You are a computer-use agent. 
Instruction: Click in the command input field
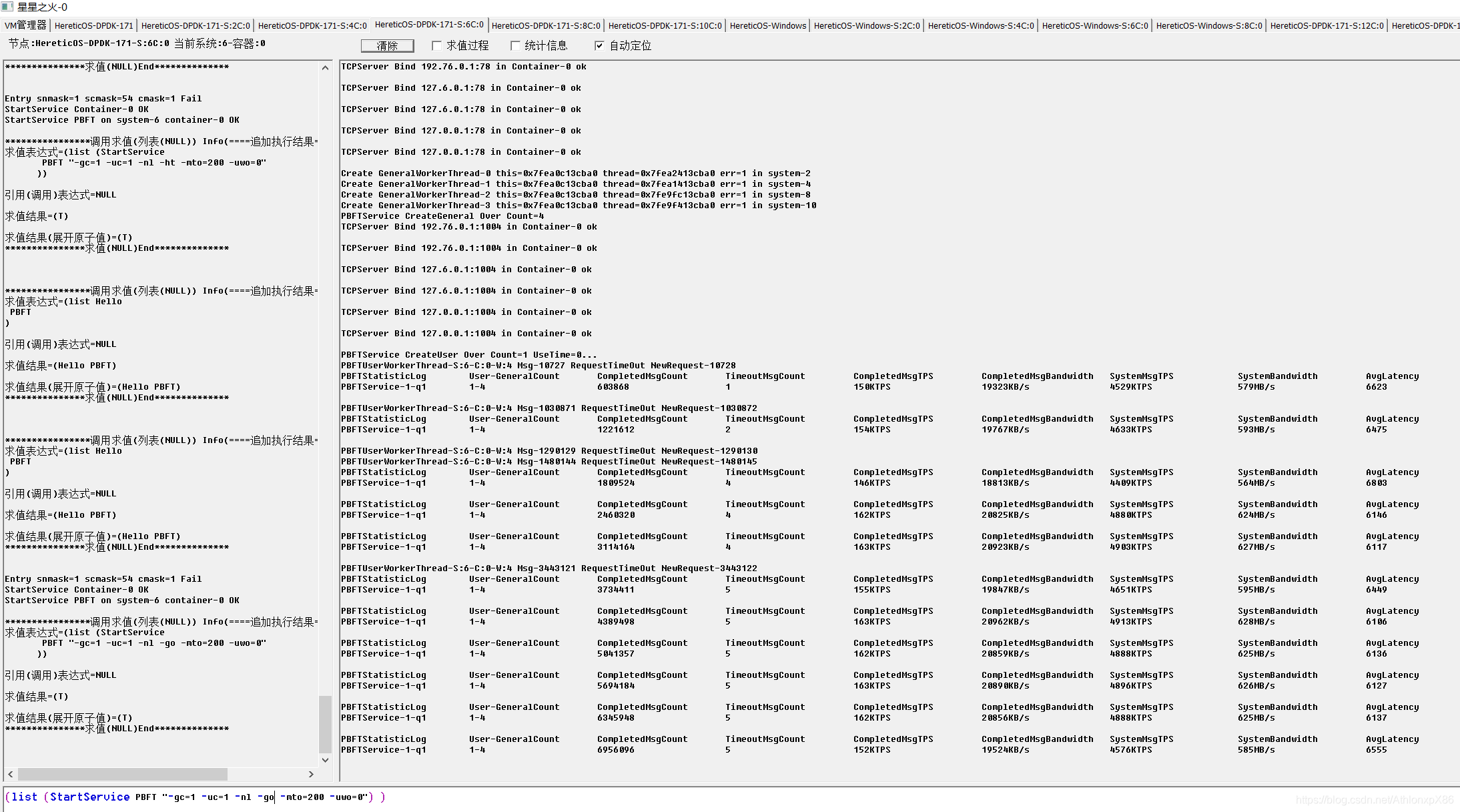[x=730, y=797]
